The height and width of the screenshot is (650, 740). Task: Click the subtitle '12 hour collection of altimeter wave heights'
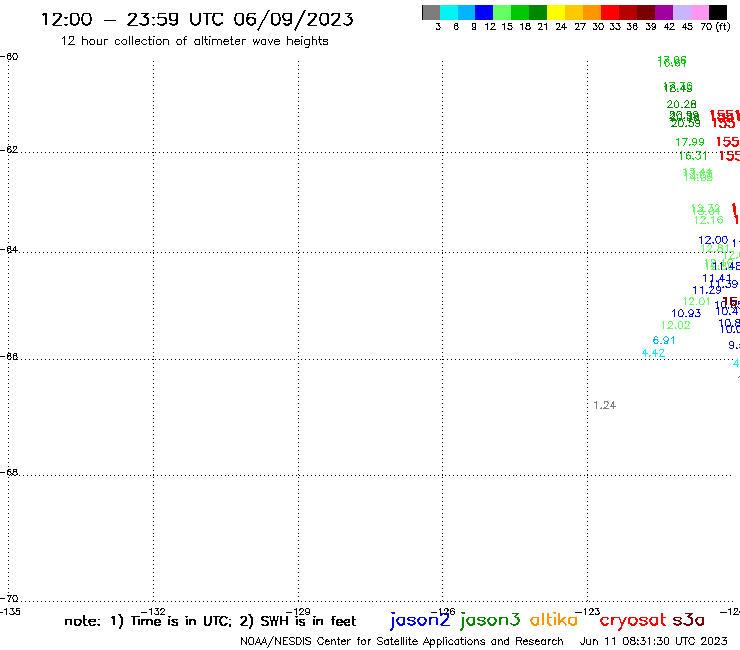pyautogui.click(x=194, y=41)
